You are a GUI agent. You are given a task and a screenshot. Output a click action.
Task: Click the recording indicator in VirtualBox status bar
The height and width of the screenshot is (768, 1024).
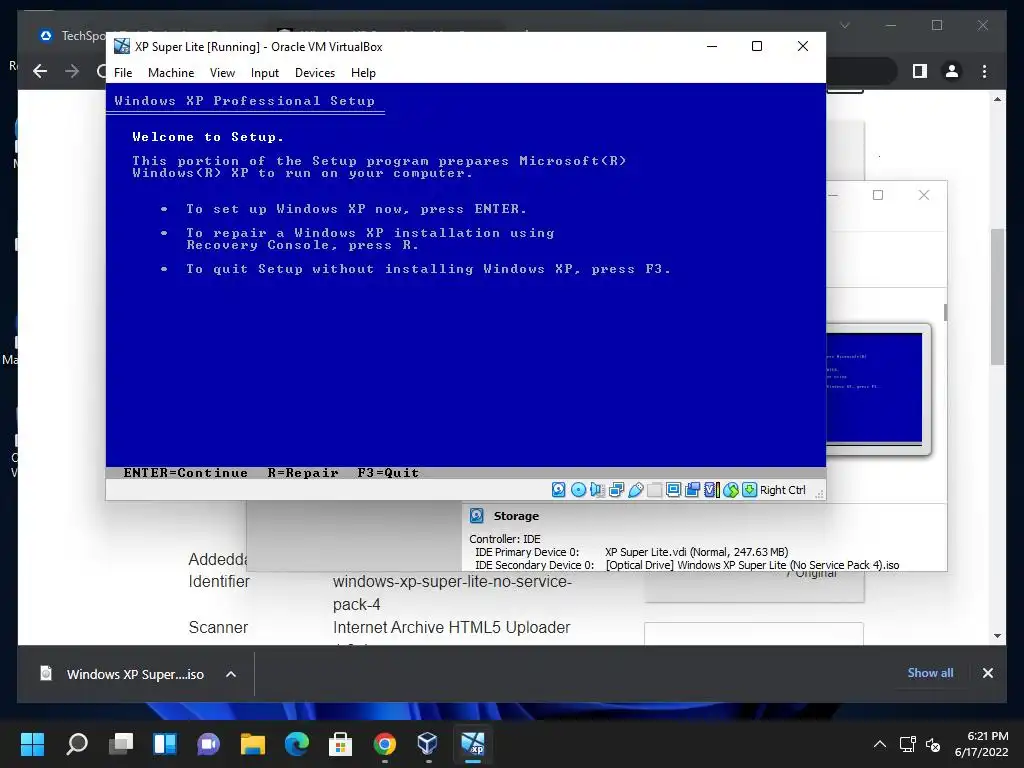[692, 490]
